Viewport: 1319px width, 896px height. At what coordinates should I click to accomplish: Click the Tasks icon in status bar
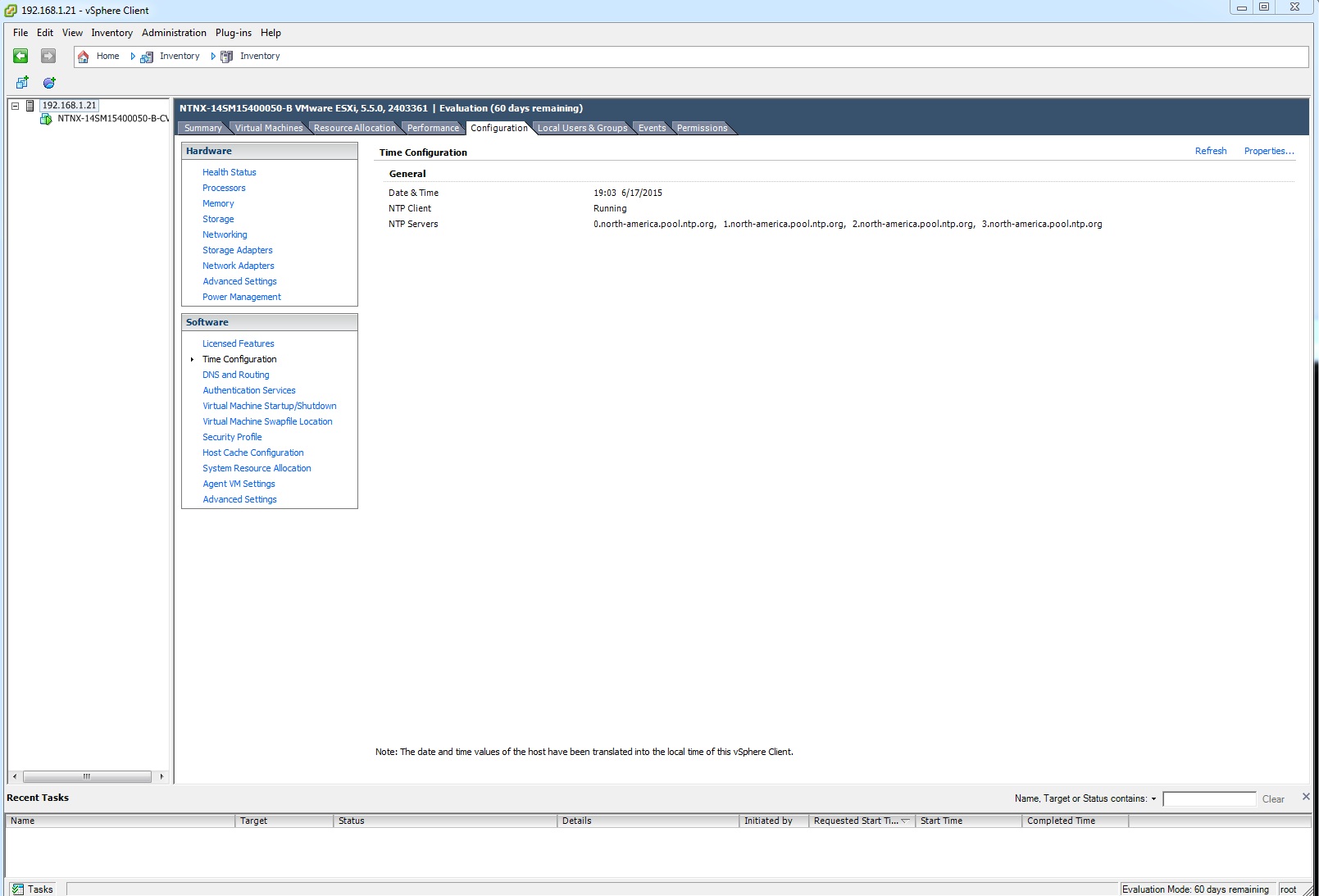[x=17, y=889]
